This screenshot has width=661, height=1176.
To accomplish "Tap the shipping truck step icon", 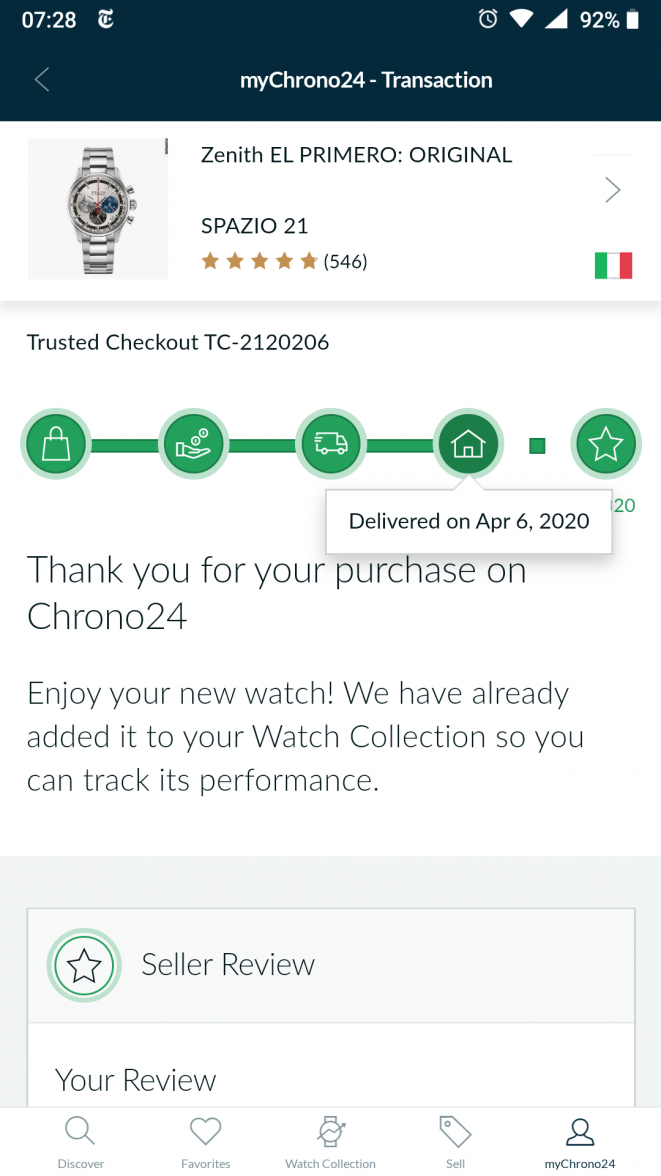I will click(331, 444).
